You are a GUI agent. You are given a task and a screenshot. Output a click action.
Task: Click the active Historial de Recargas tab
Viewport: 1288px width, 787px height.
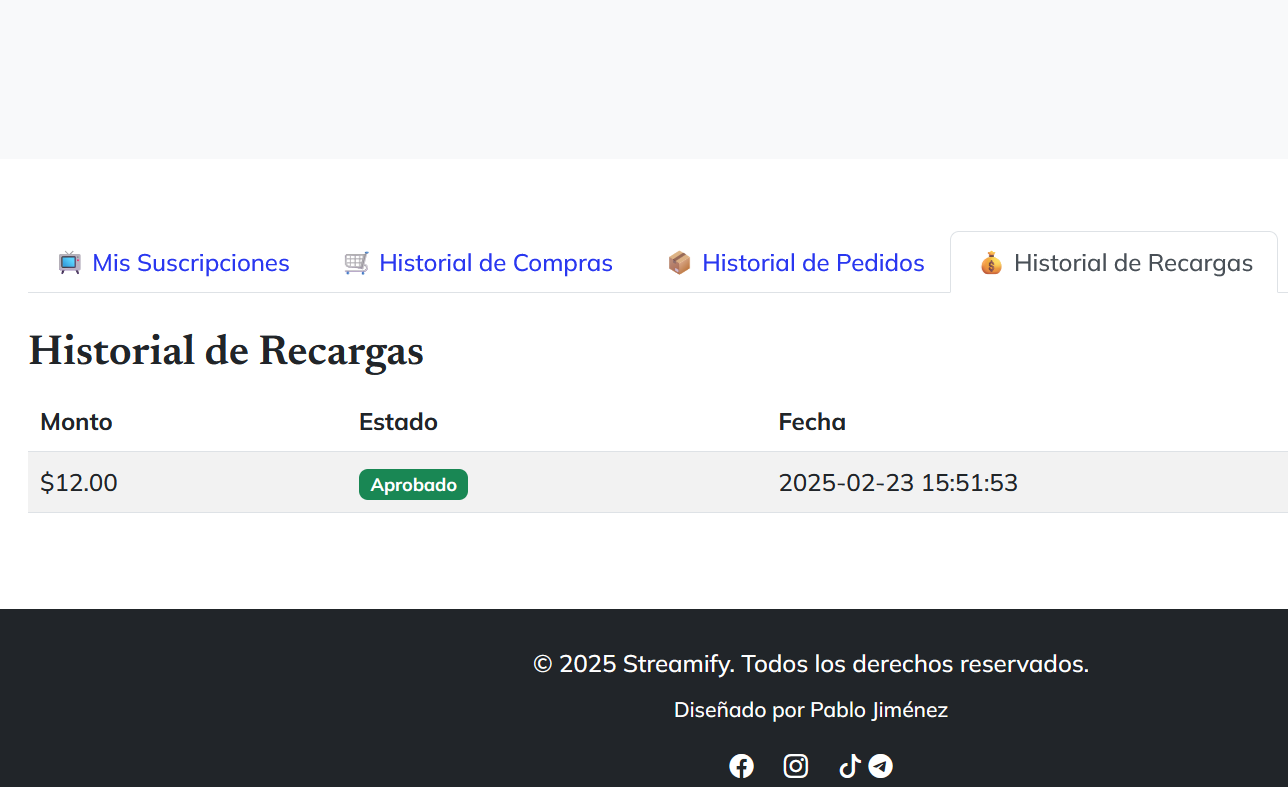click(1113, 262)
